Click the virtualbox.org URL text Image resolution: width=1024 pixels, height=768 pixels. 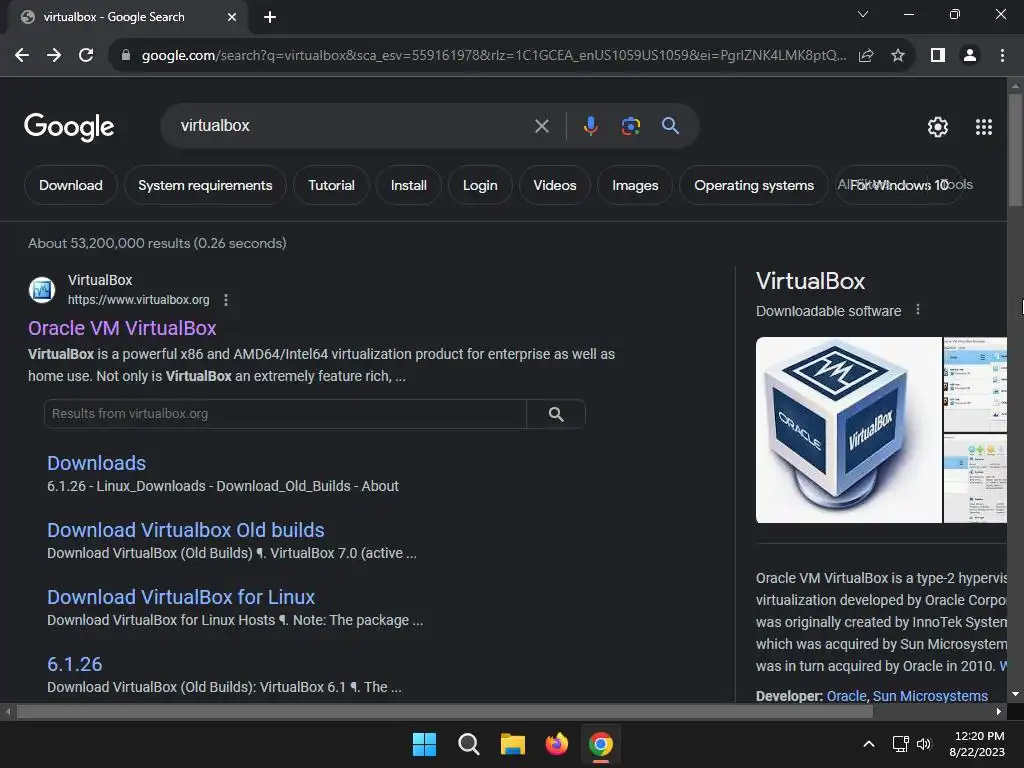(138, 300)
